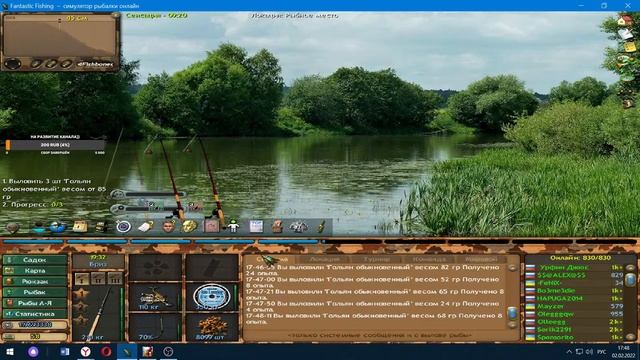The image size is (640, 360).
Task: Click the treasure chest toolbar icon
Action: click(x=101, y=227)
